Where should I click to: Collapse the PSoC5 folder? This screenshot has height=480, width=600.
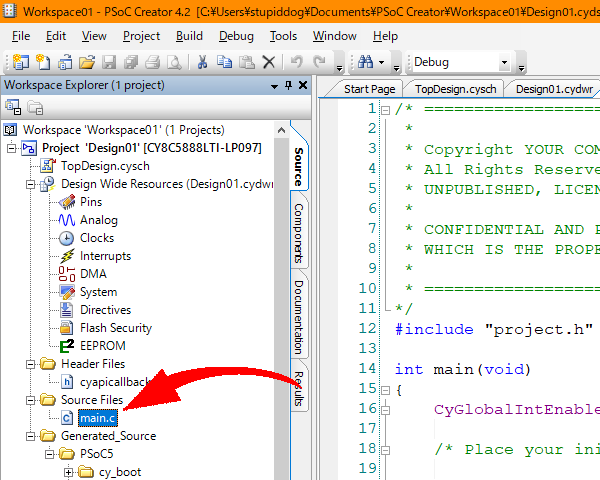click(49, 454)
